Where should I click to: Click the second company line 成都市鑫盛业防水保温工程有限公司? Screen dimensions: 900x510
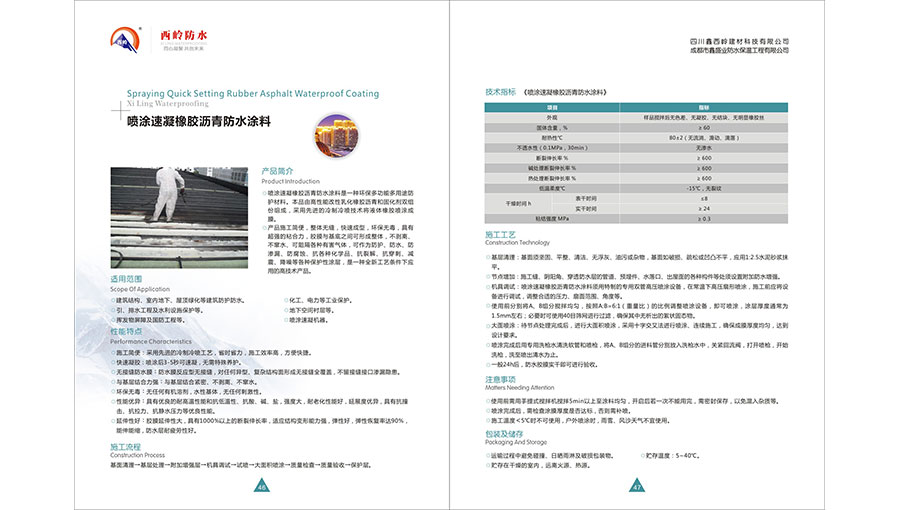(739, 50)
